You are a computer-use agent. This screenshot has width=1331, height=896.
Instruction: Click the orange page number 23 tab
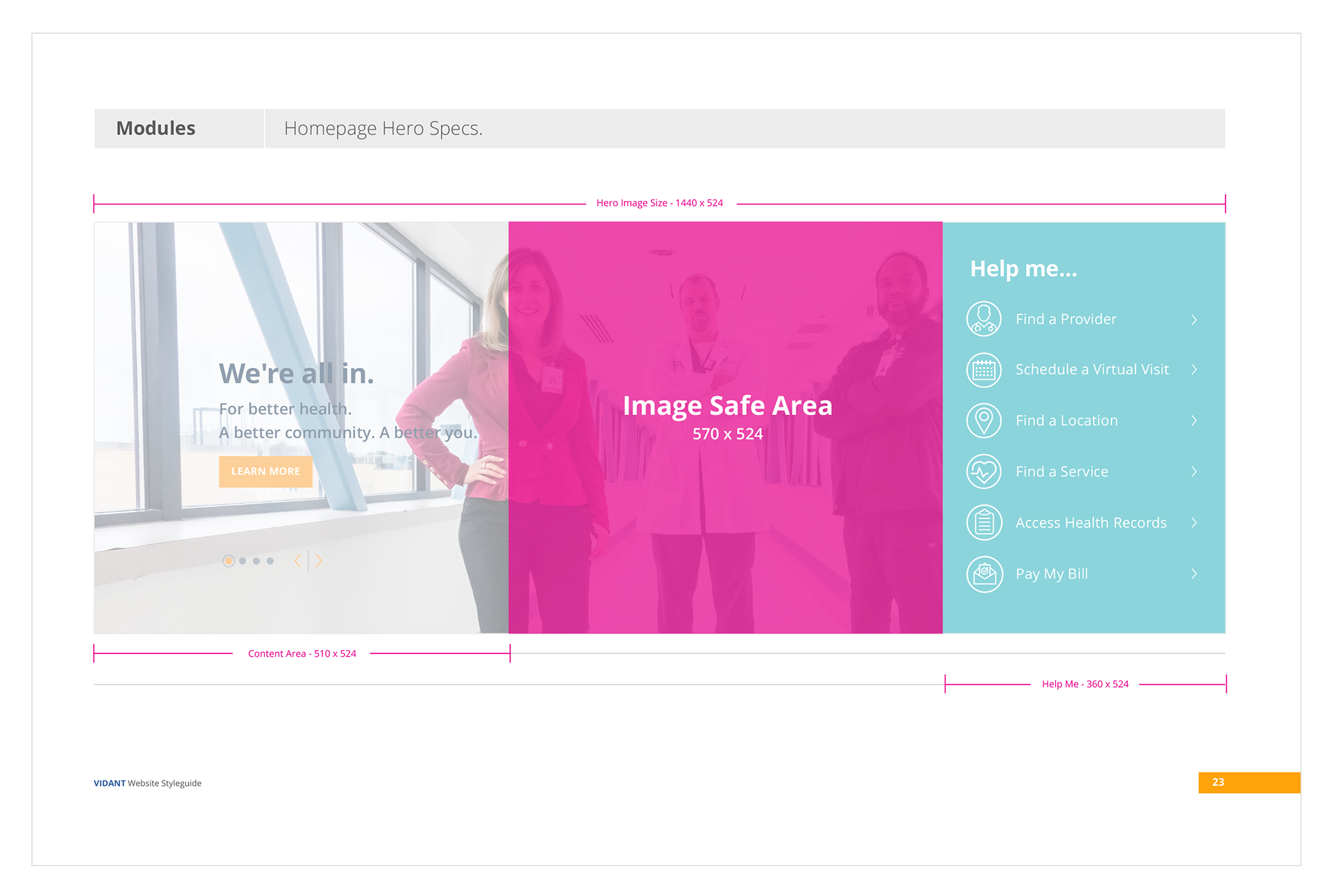1249,782
